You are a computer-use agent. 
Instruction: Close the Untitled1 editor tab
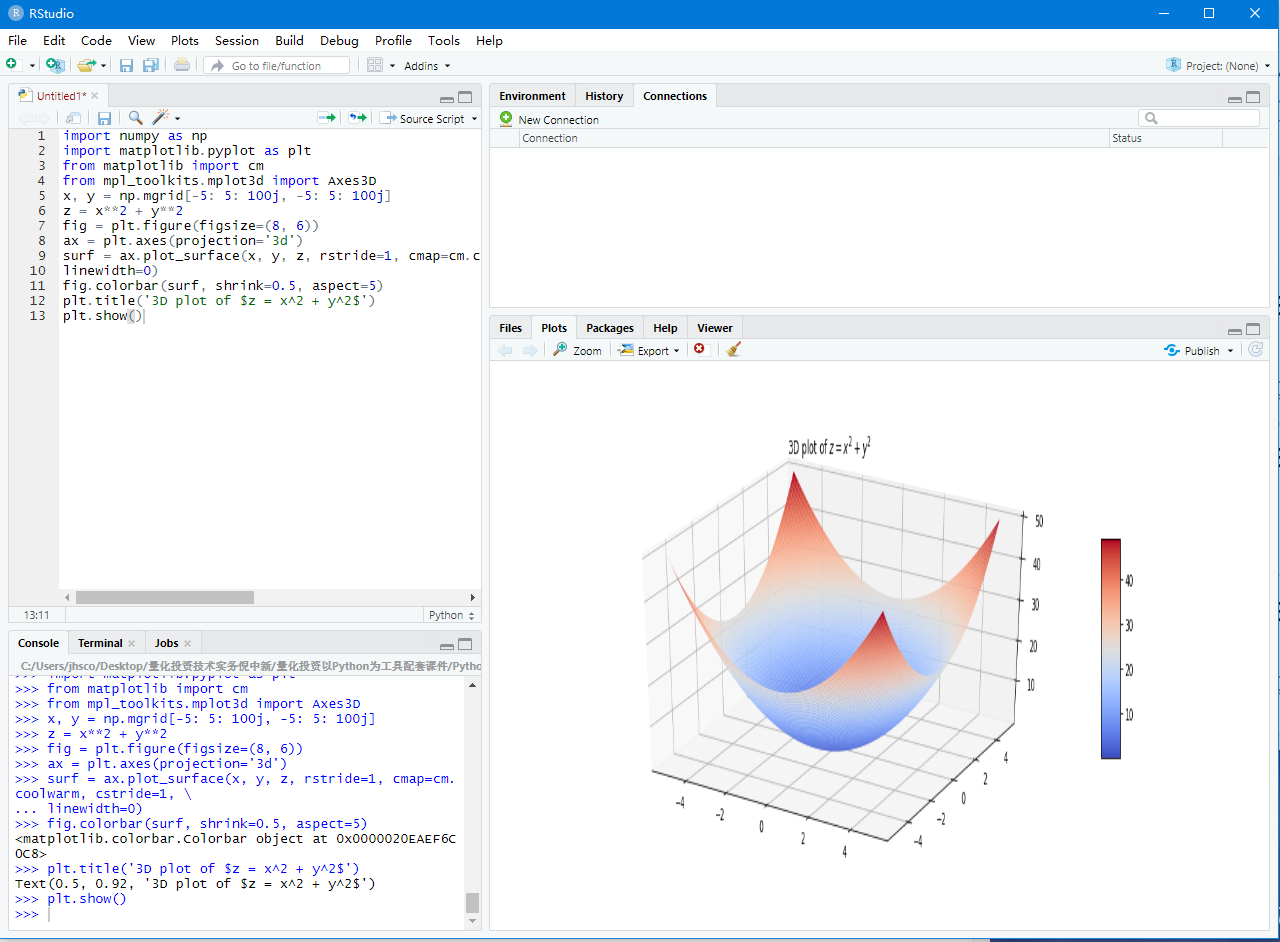point(95,96)
